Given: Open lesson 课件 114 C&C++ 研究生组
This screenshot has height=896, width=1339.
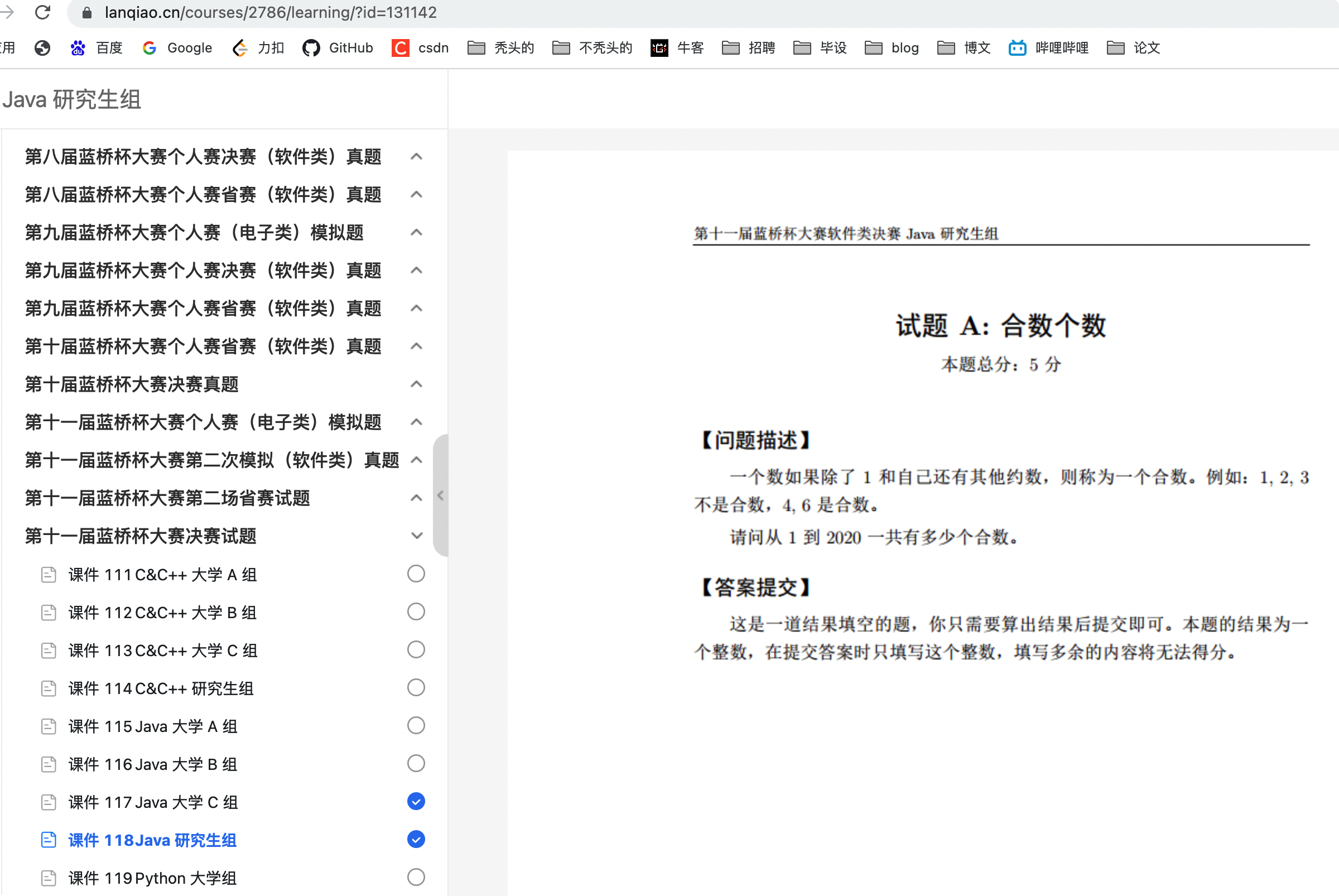Looking at the screenshot, I should (161, 688).
